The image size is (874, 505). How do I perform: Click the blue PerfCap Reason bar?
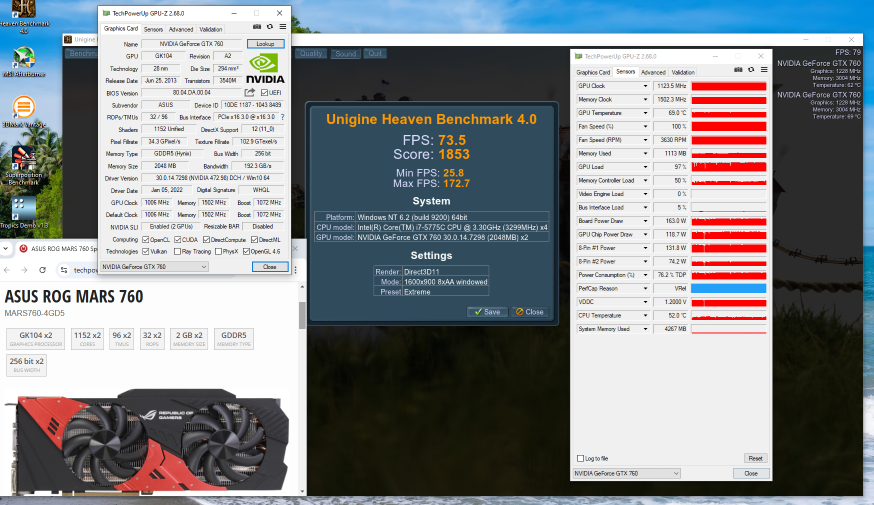point(729,288)
